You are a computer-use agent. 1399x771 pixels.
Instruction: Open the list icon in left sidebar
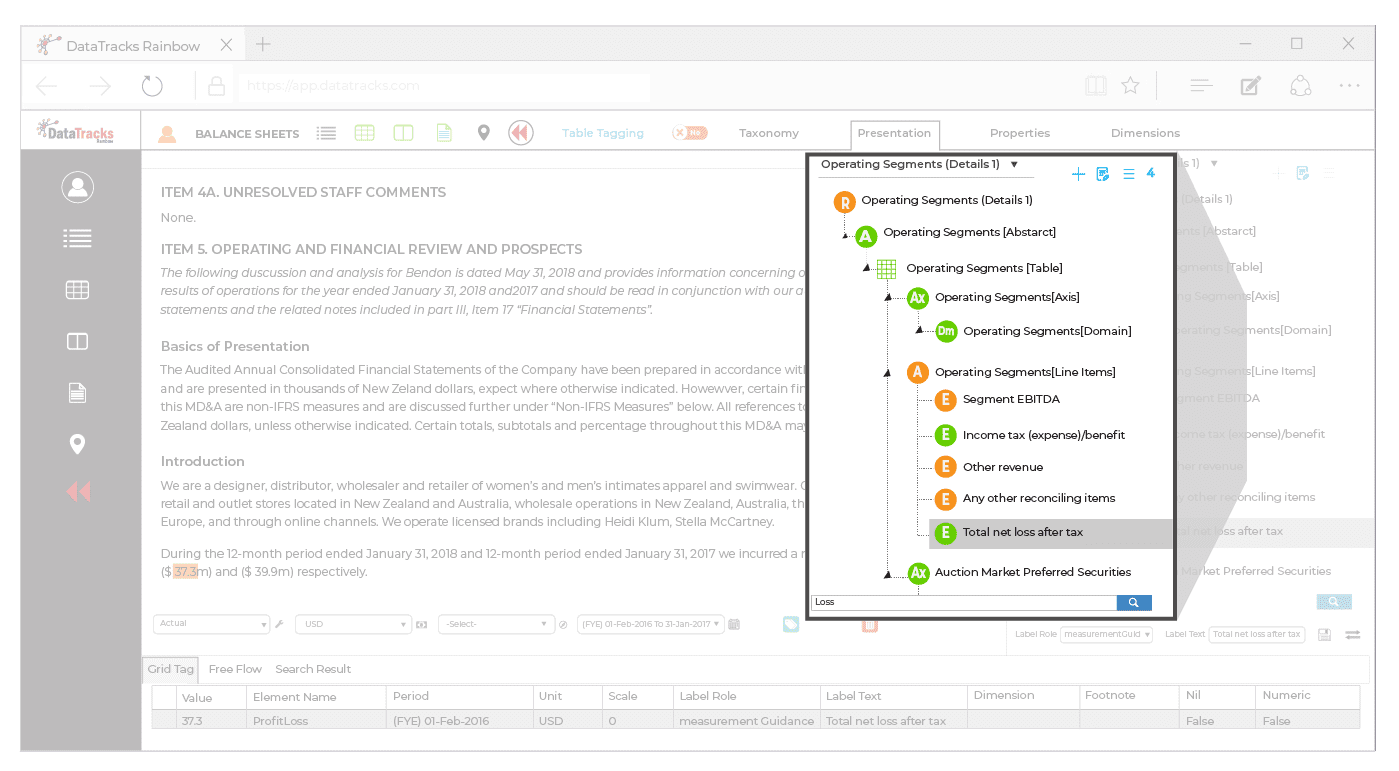click(x=77, y=238)
